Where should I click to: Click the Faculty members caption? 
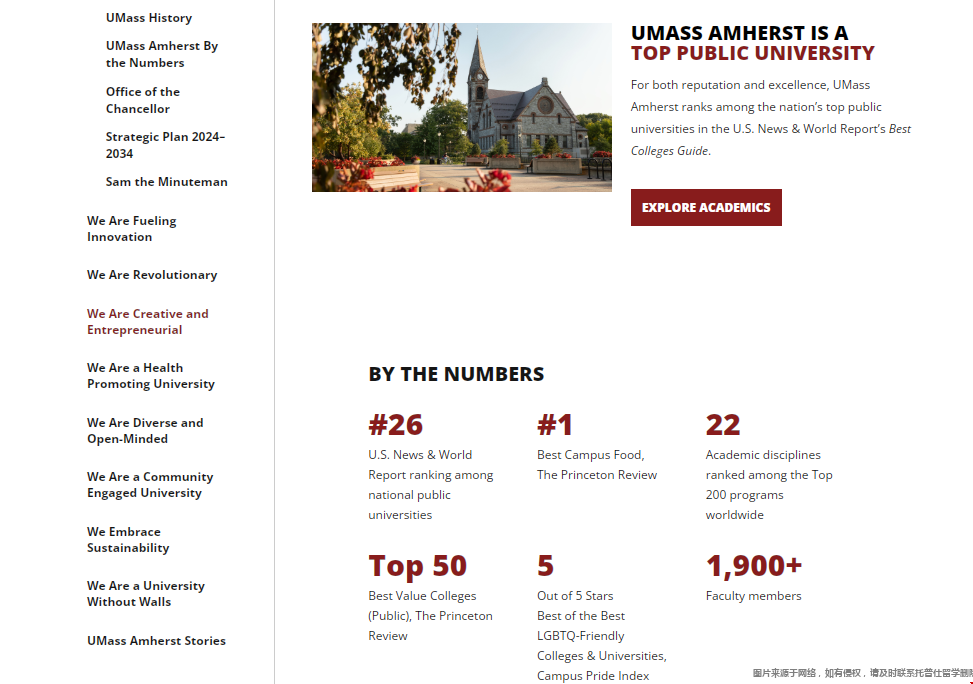(x=753, y=596)
